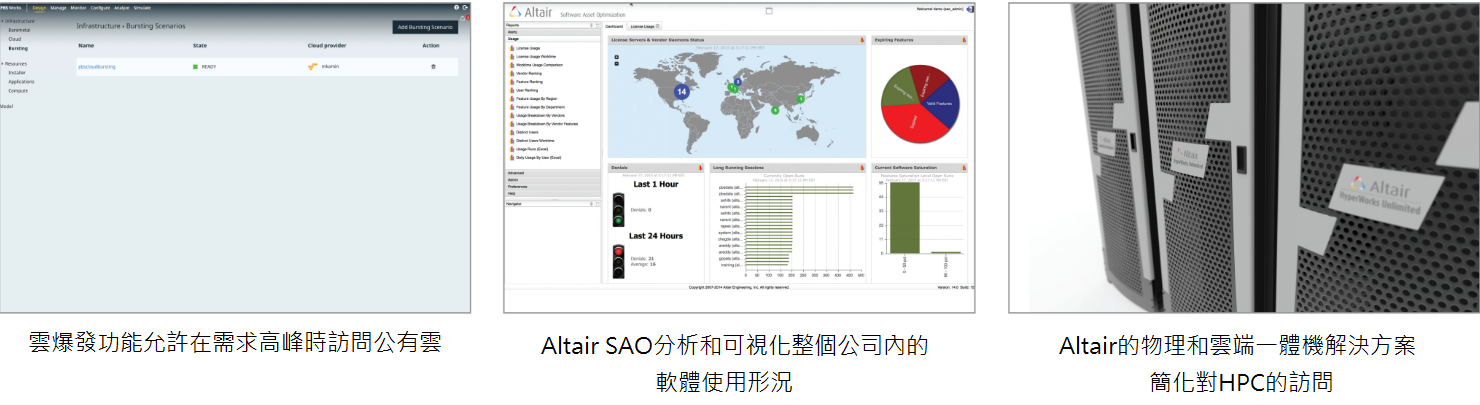Zoom in on the world map
The height and width of the screenshot is (405, 1480).
[x=617, y=57]
